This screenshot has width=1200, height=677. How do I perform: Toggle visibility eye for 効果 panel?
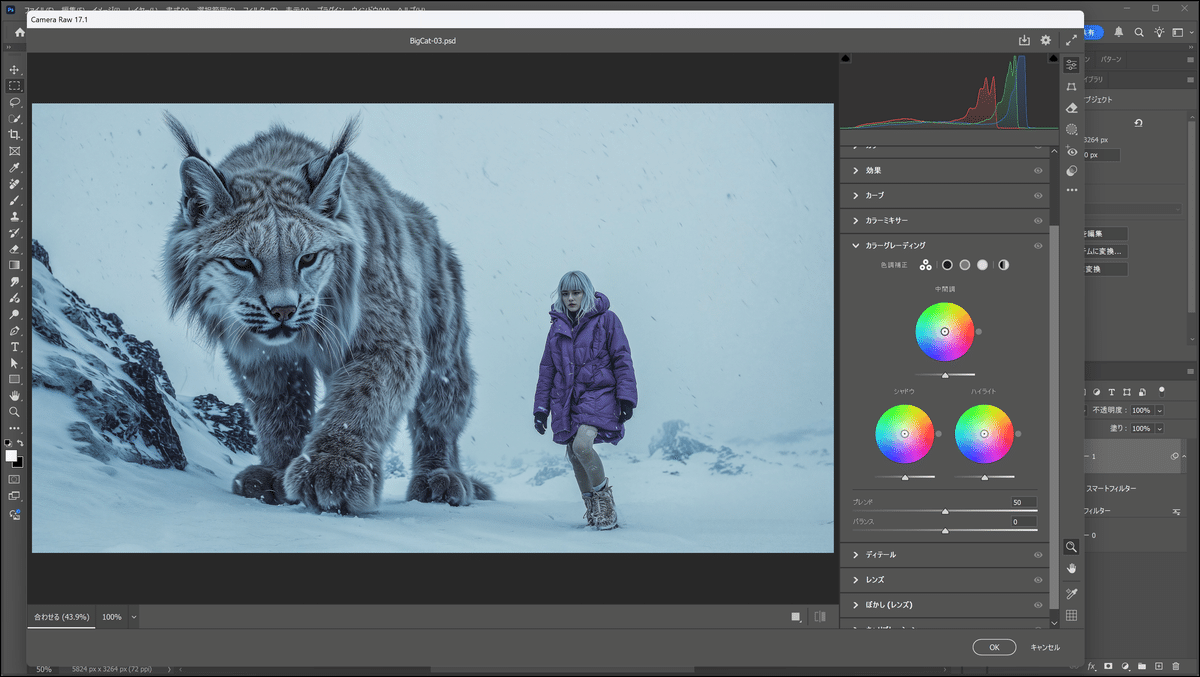[1038, 171]
